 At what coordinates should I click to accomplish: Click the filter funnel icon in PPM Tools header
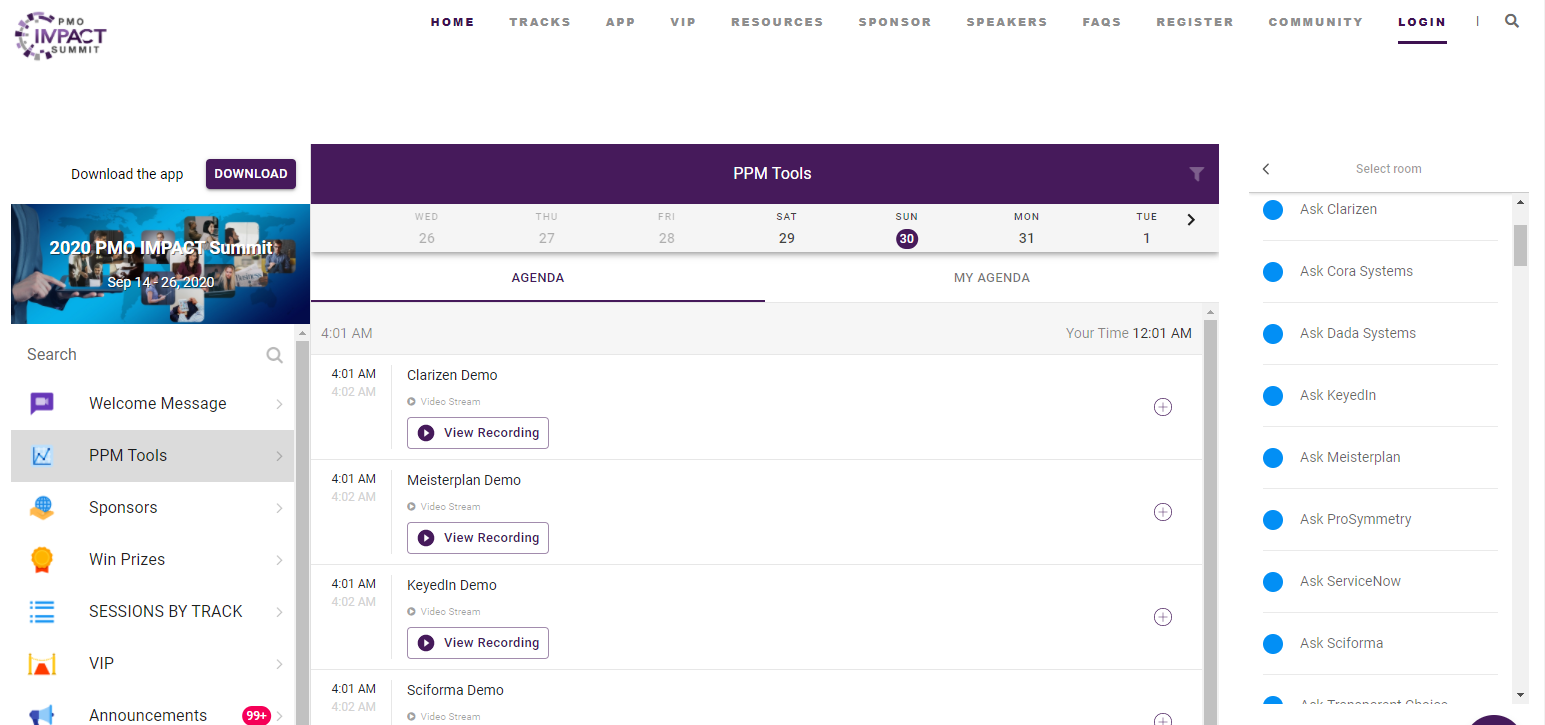point(1197,174)
